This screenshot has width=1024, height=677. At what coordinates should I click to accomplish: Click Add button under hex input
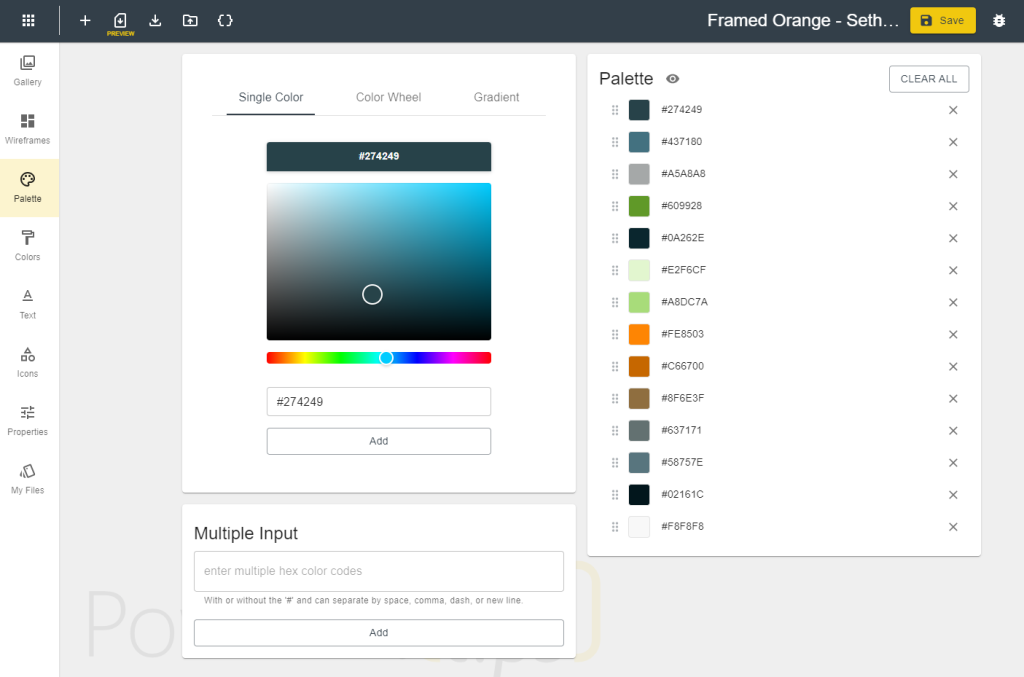tap(379, 441)
